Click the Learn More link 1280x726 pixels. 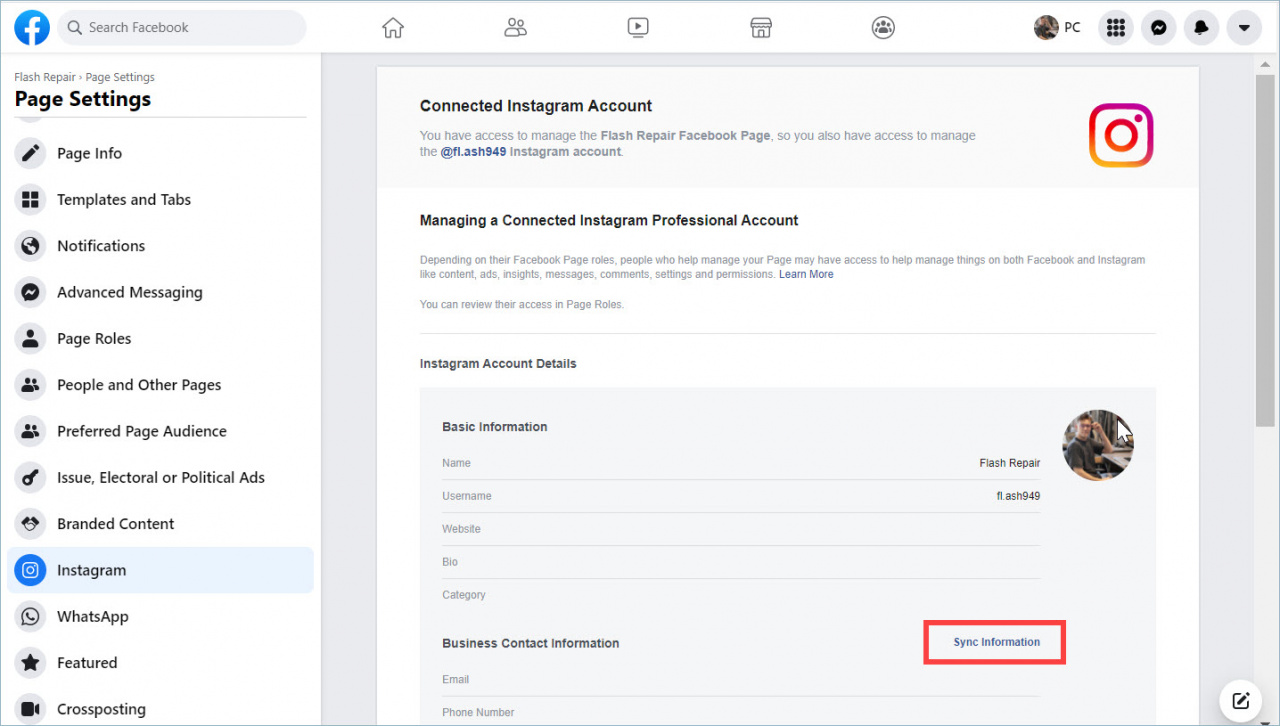[806, 274]
